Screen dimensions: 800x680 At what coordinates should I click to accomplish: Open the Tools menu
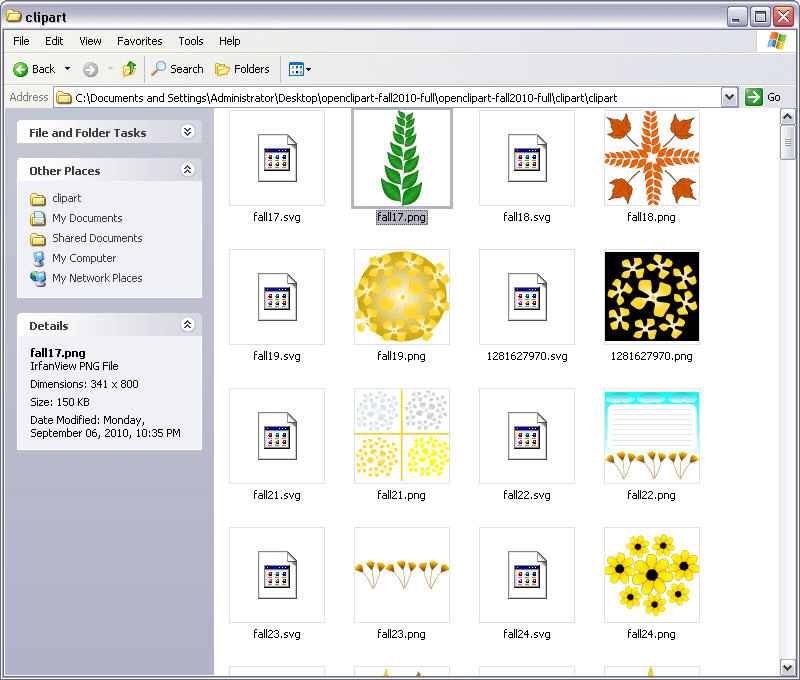(190, 41)
